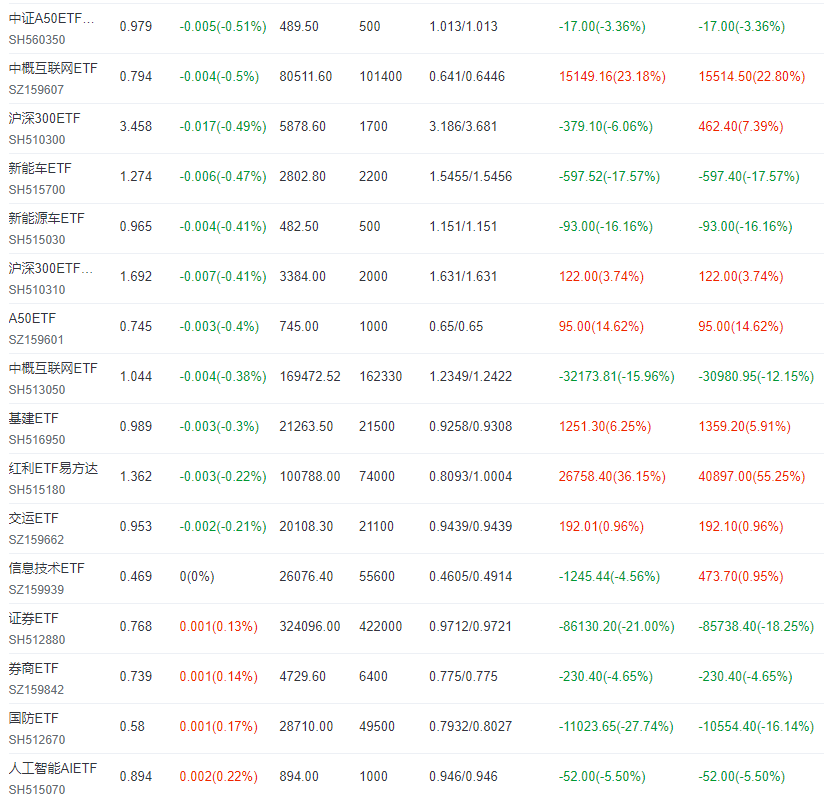
Task: Click holding 422000 of 证券ETF
Action: [380, 626]
